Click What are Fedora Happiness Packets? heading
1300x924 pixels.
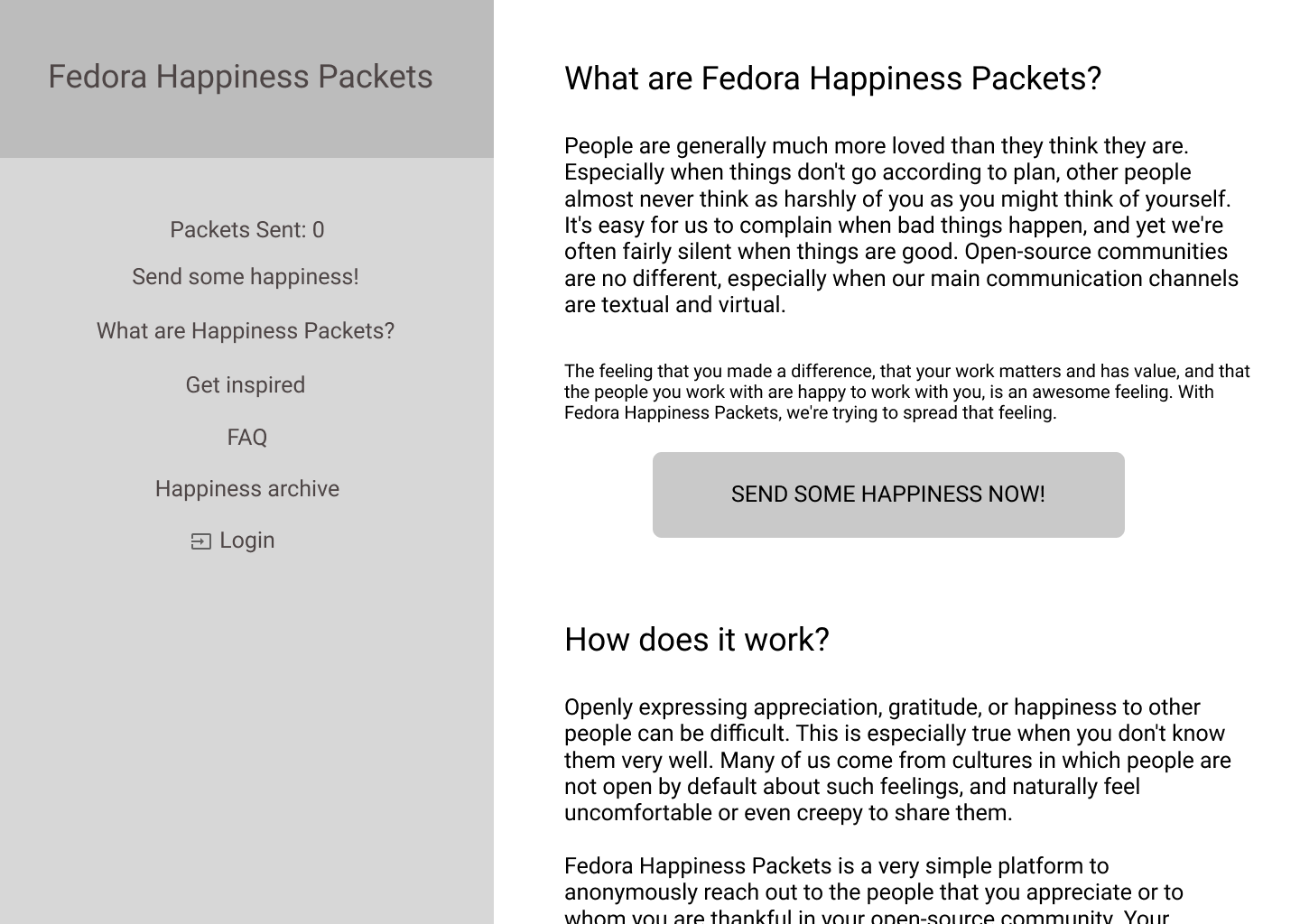tap(832, 79)
